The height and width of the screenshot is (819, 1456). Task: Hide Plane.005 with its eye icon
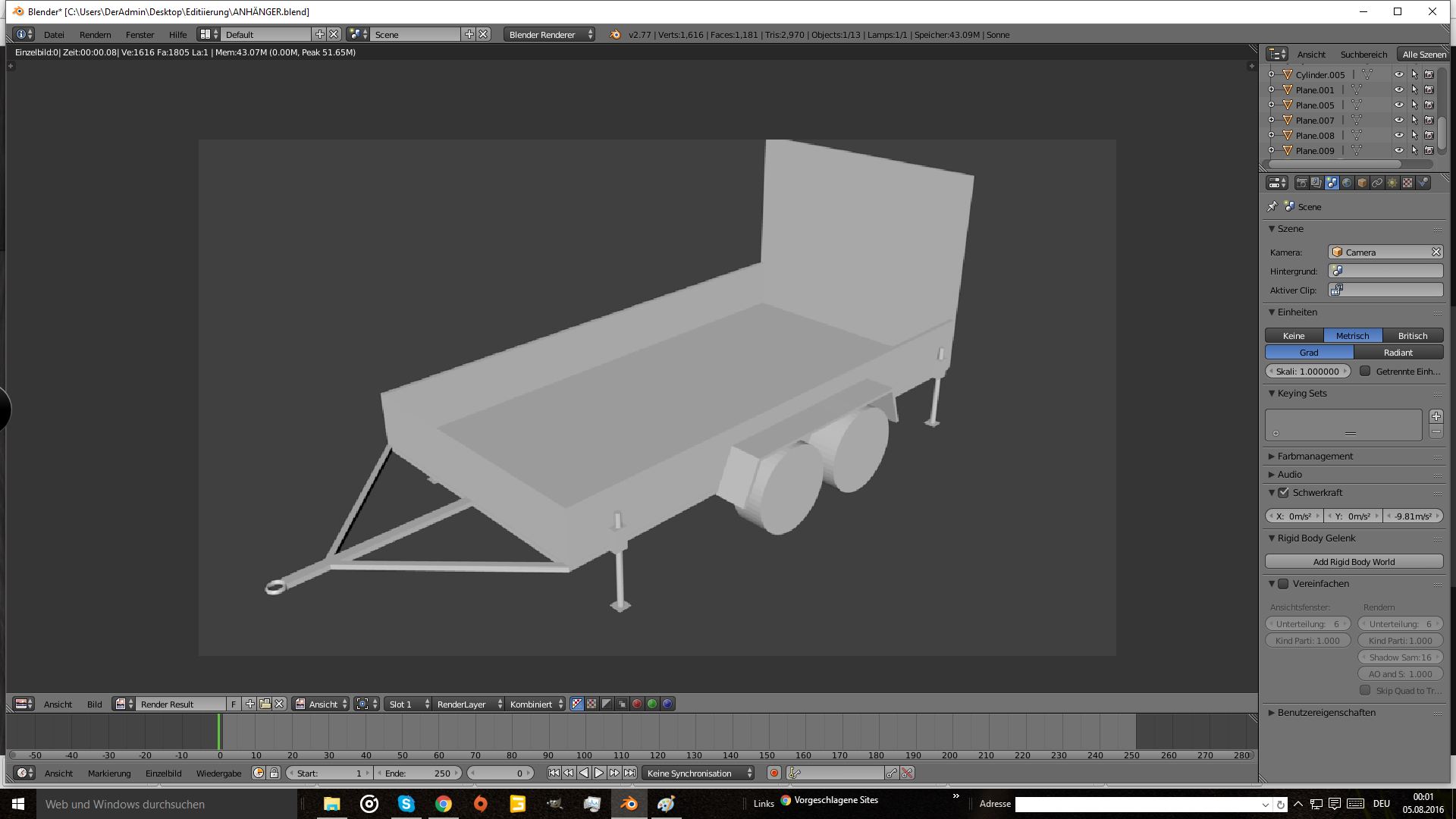[1398, 105]
